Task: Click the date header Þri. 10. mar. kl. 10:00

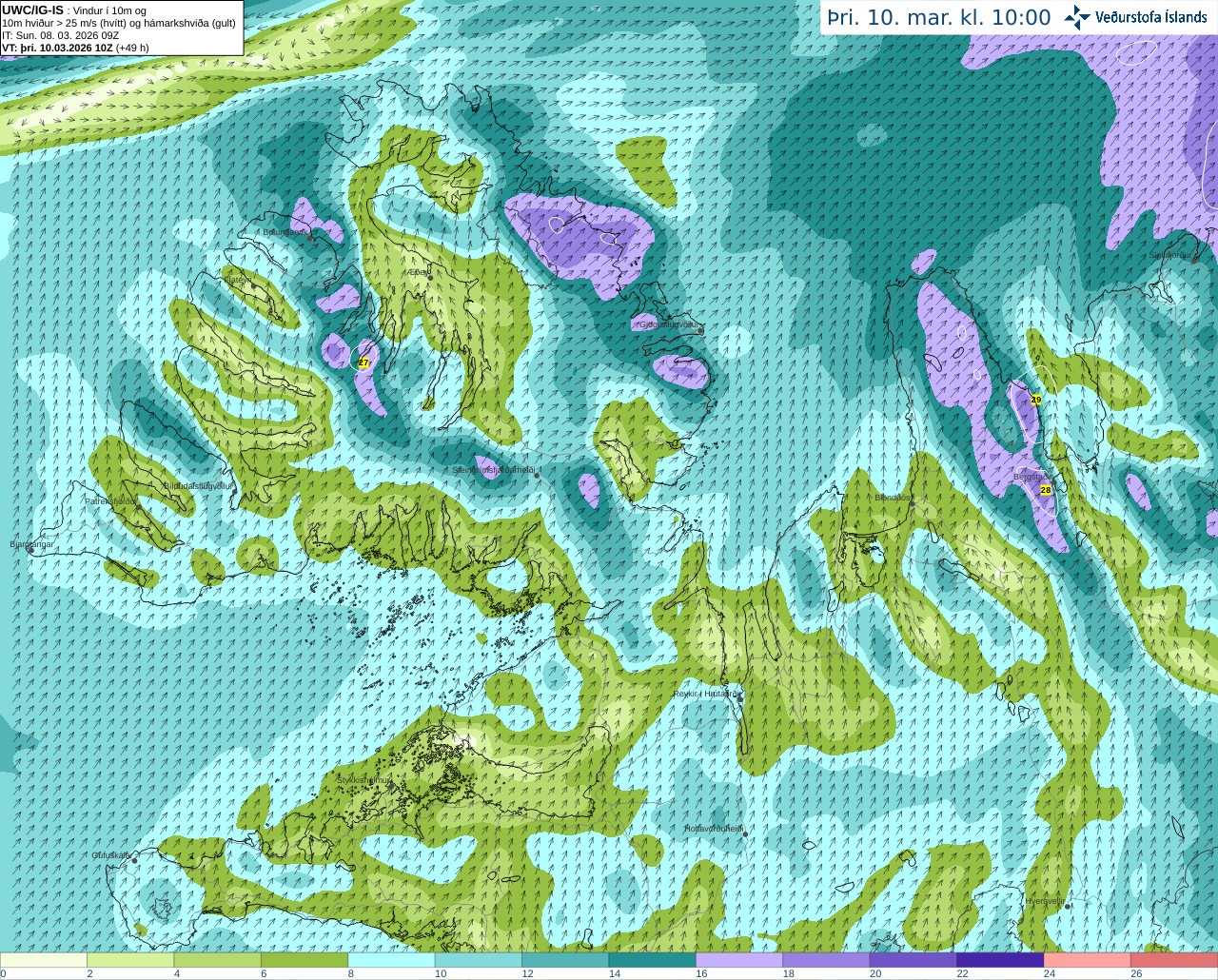Action: point(939,17)
